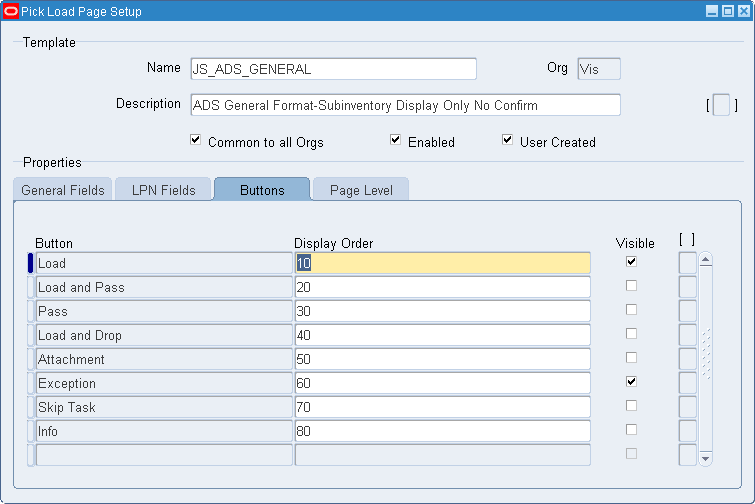Image resolution: width=755 pixels, height=504 pixels.
Task: Click Display Order field with value 30
Action: 443,311
